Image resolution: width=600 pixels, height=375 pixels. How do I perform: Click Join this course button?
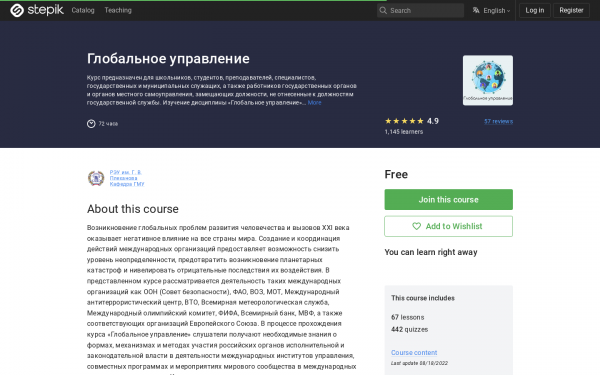[448, 199]
